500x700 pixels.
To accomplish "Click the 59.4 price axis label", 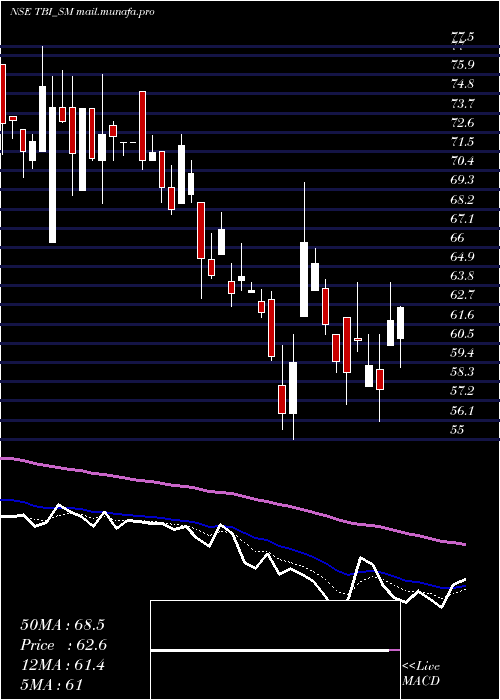I will pos(463,353).
